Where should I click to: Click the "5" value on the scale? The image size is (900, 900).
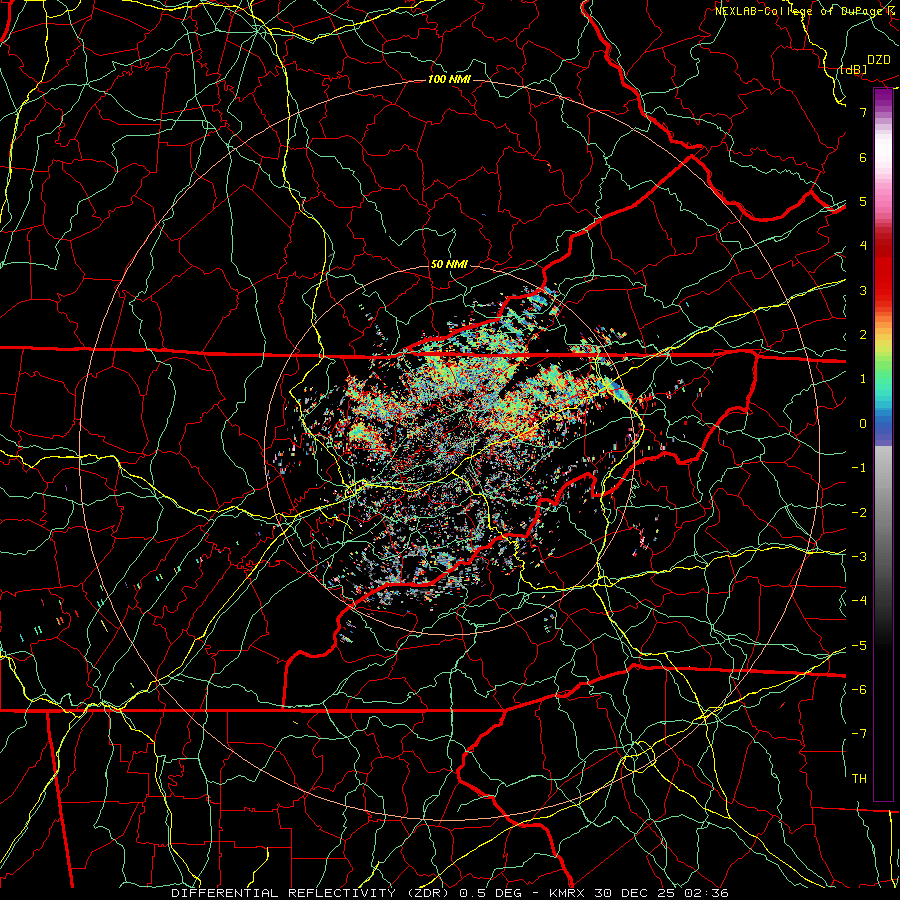863,201
